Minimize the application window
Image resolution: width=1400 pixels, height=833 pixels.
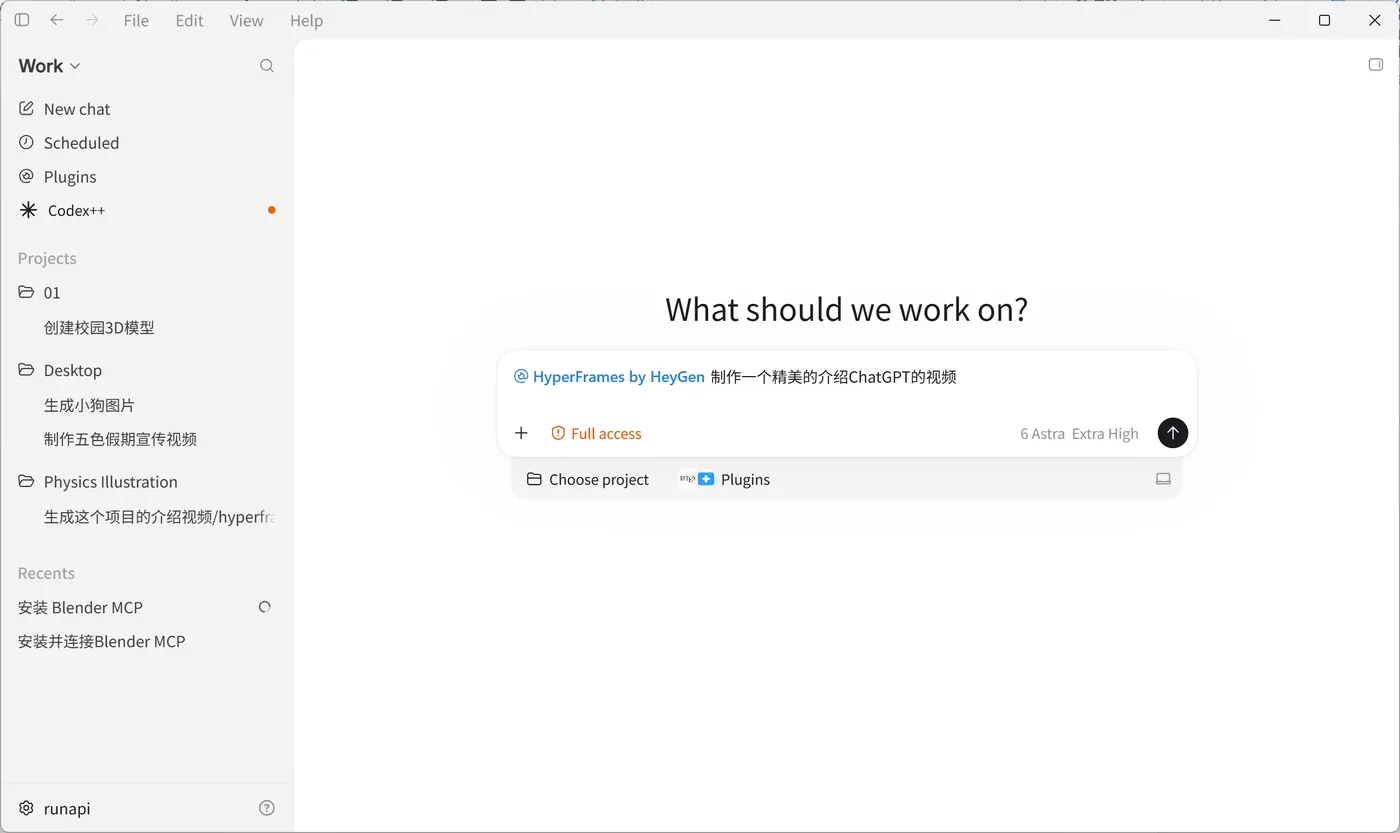(1275, 20)
